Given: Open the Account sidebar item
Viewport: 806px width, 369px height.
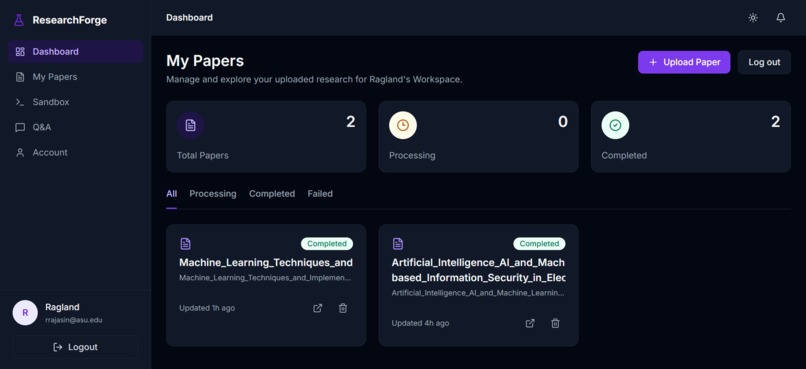Looking at the screenshot, I should 75,152.
